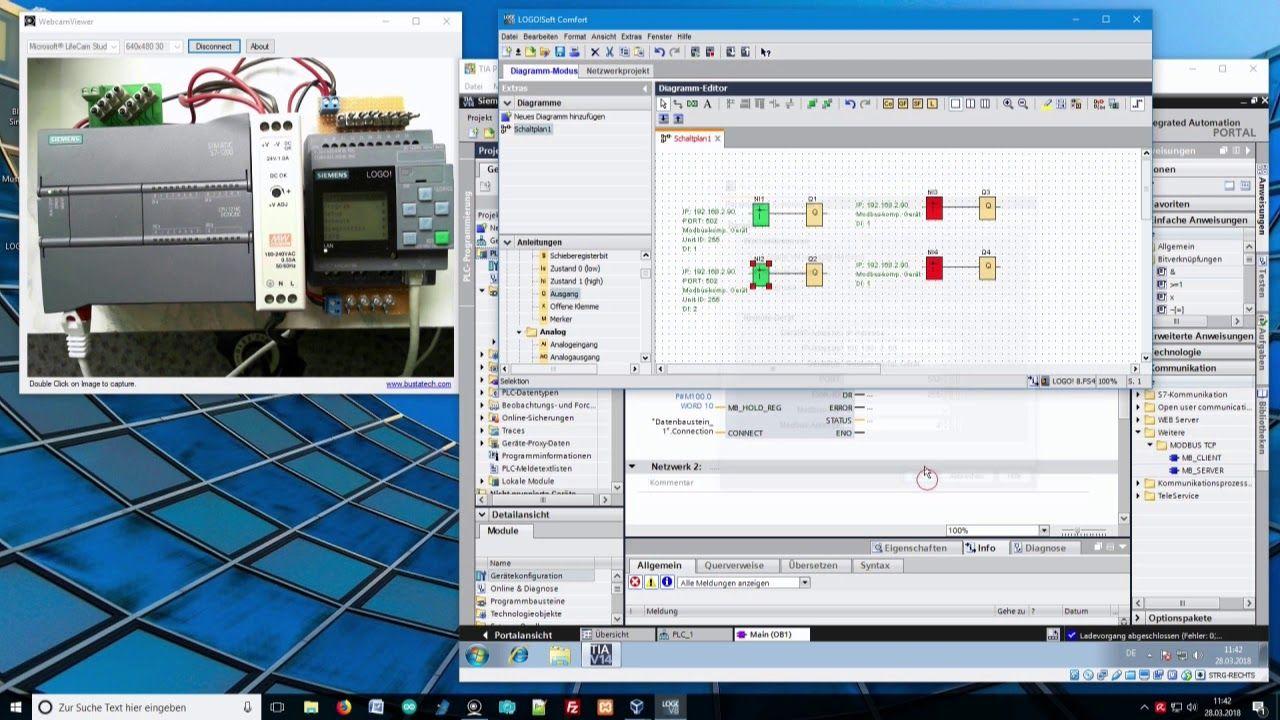Select the connector wiring tool in Diagramm-Editor
Screen dimensions: 1280x720
tap(678, 104)
